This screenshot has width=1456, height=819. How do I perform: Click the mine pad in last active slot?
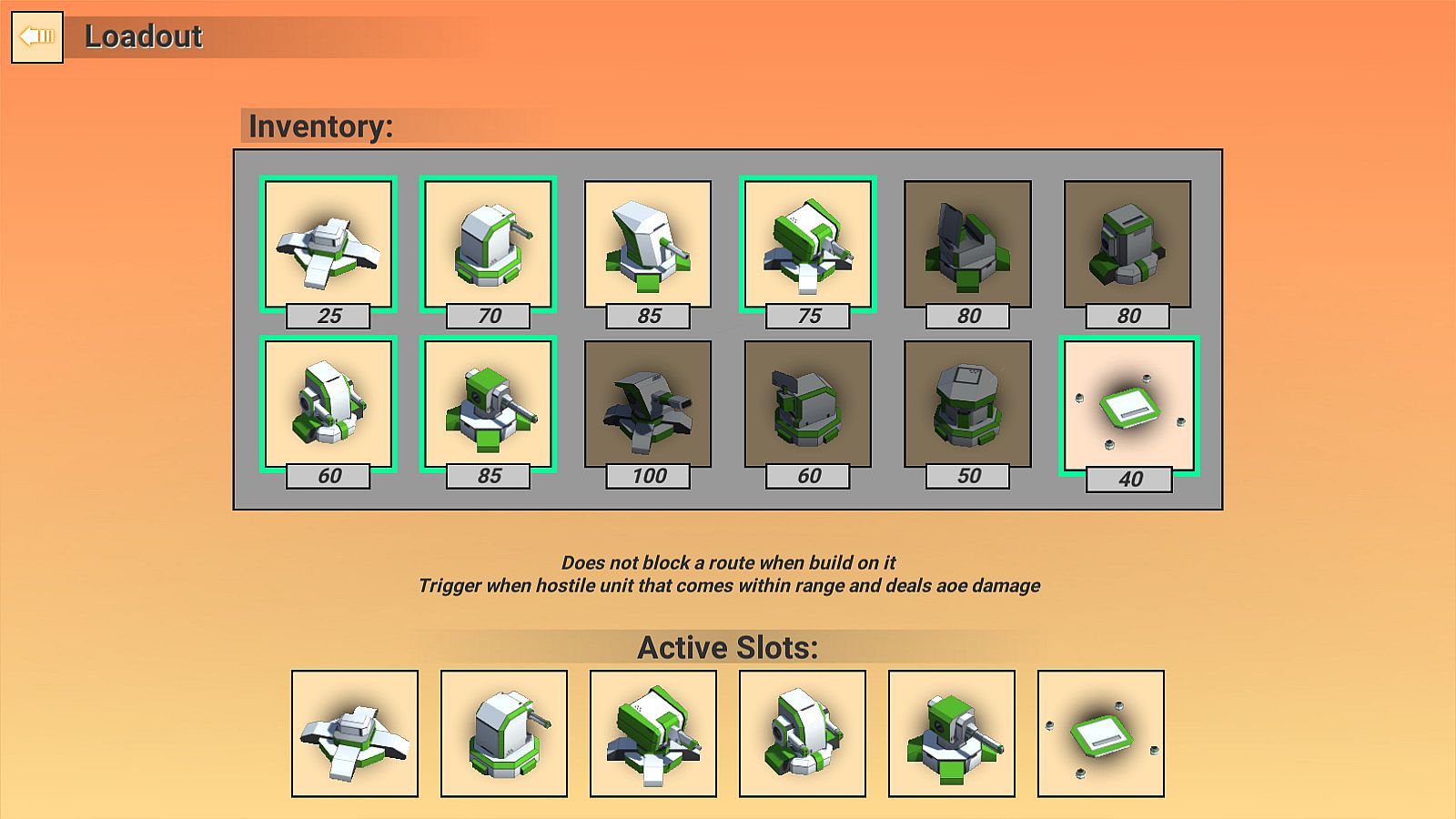1101,733
